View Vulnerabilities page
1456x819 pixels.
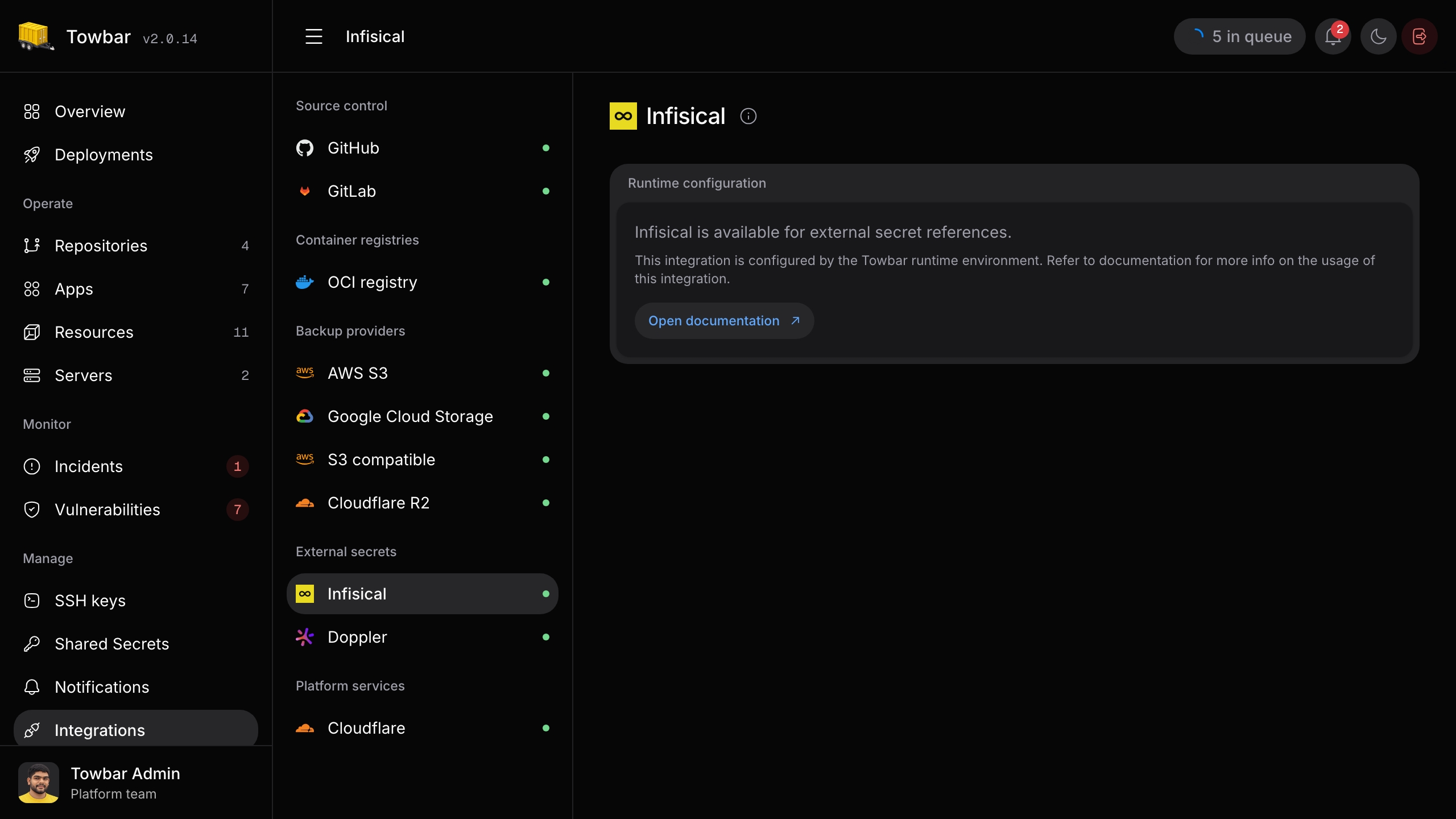[136, 510]
